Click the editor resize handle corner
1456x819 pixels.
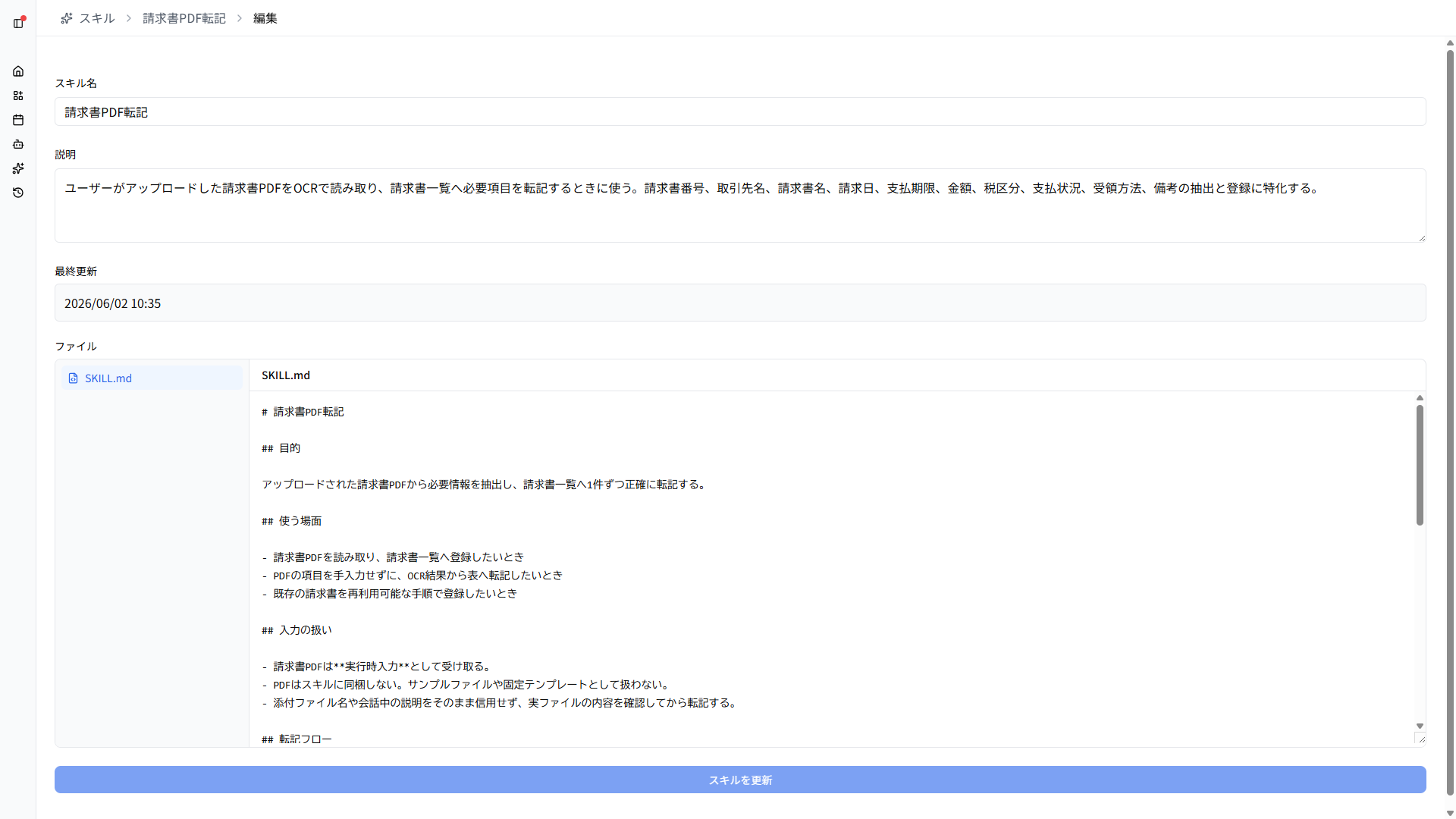1421,739
